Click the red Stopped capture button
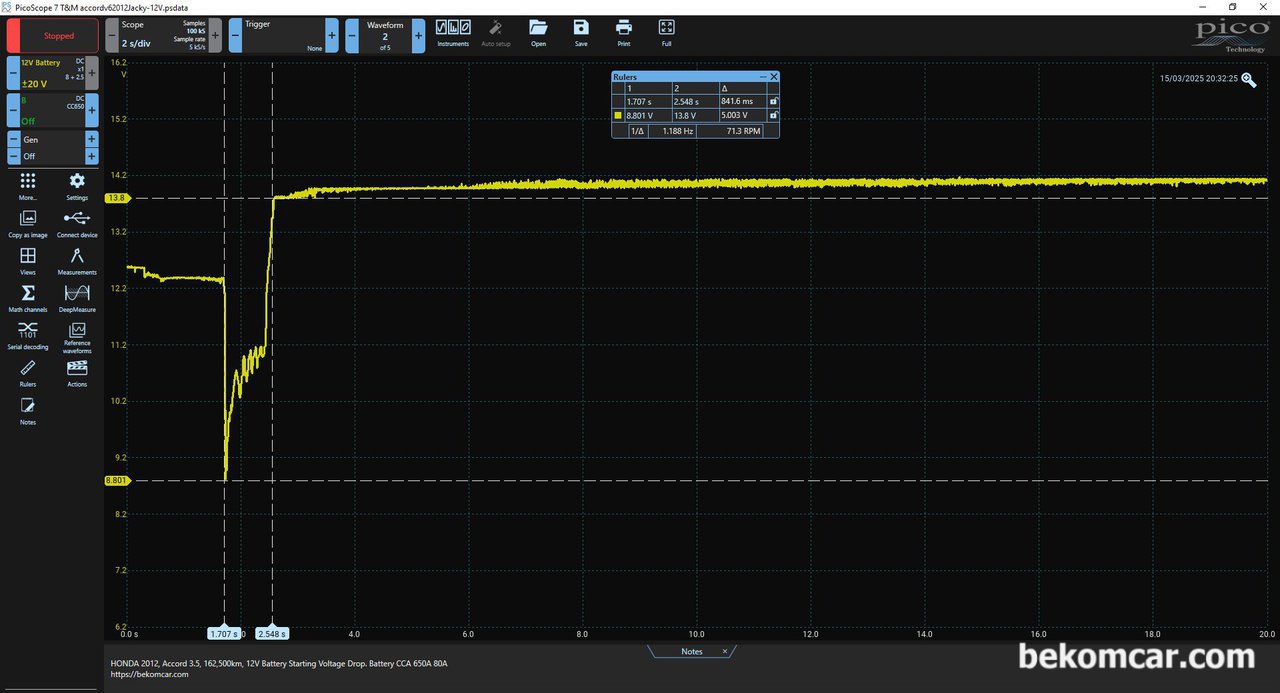The image size is (1280, 693). 51,35
